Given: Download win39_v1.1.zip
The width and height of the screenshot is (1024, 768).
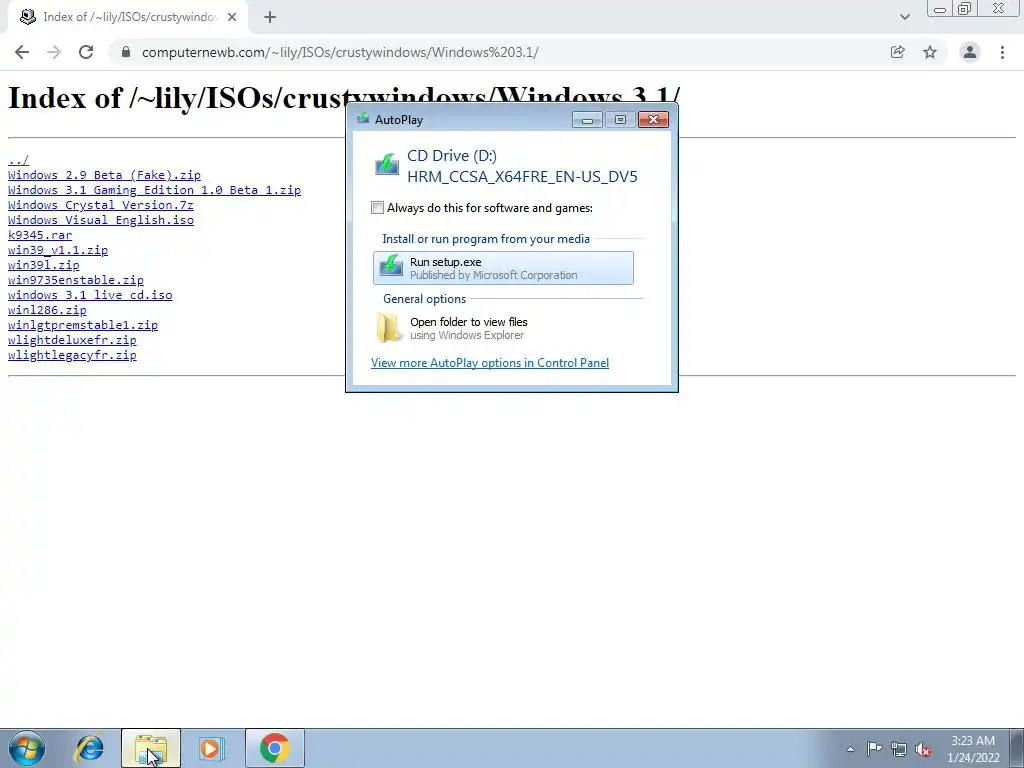Looking at the screenshot, I should (x=58, y=250).
